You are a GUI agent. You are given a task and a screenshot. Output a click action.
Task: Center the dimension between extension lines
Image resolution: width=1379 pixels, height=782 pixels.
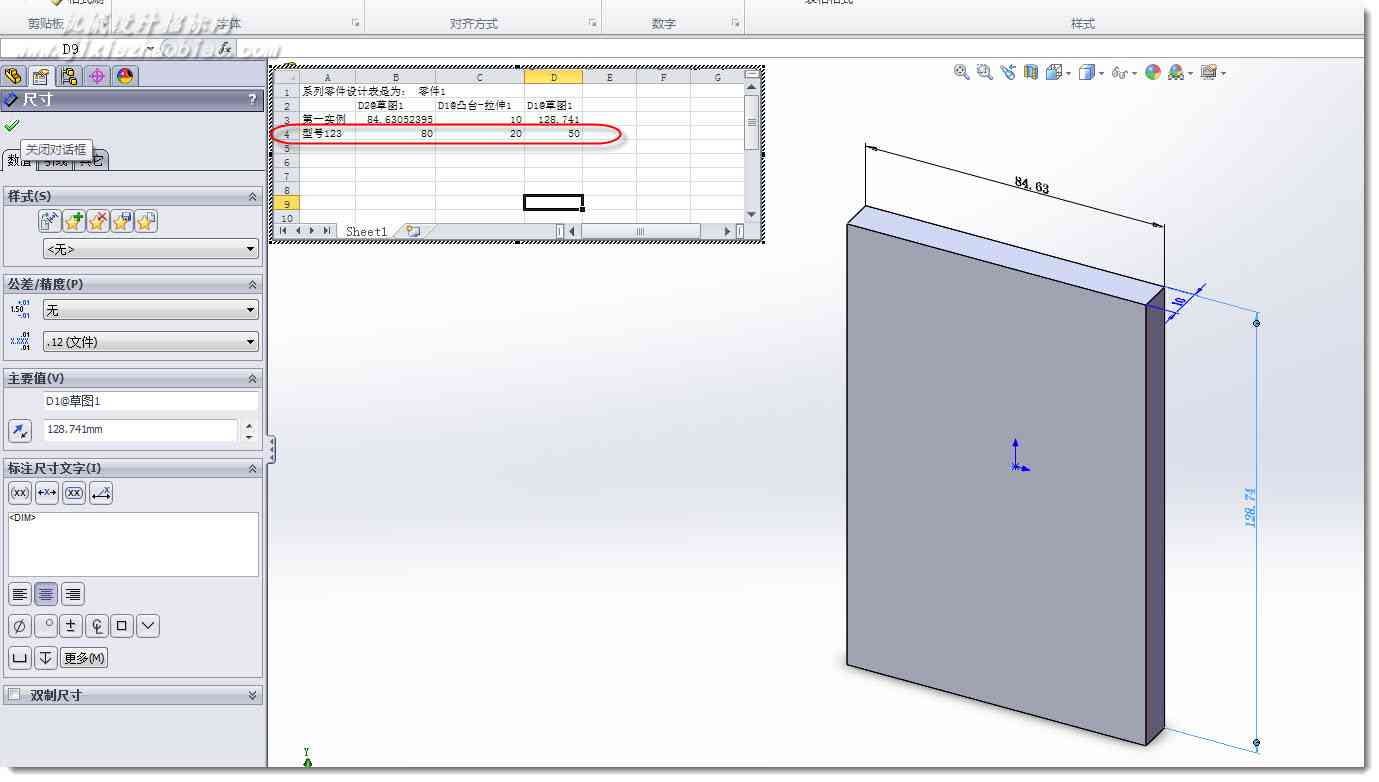click(x=47, y=493)
